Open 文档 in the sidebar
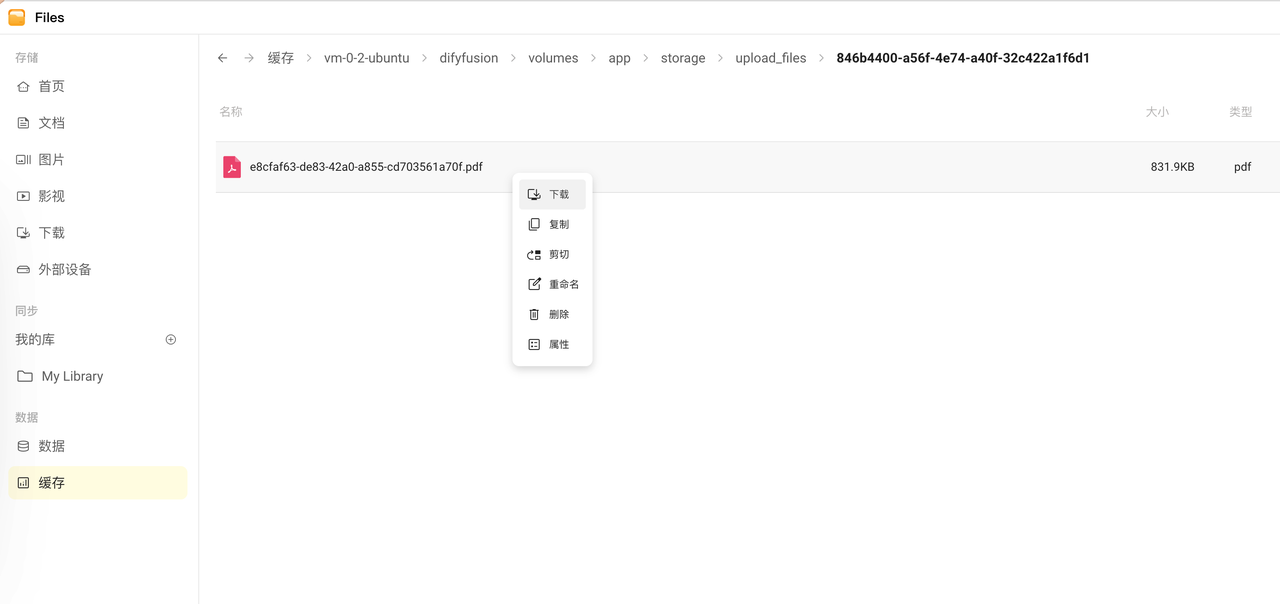Viewport: 1280px width, 604px height. [51, 123]
